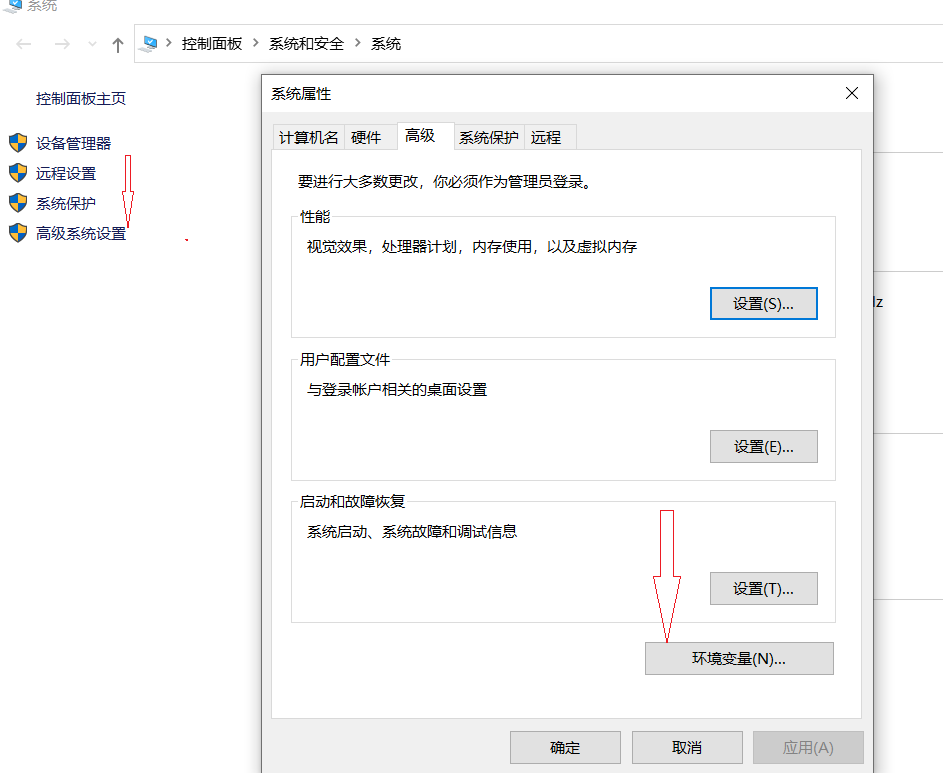The width and height of the screenshot is (943, 773).
Task: Open startup recovery 设置(T)... button
Action: coord(763,588)
